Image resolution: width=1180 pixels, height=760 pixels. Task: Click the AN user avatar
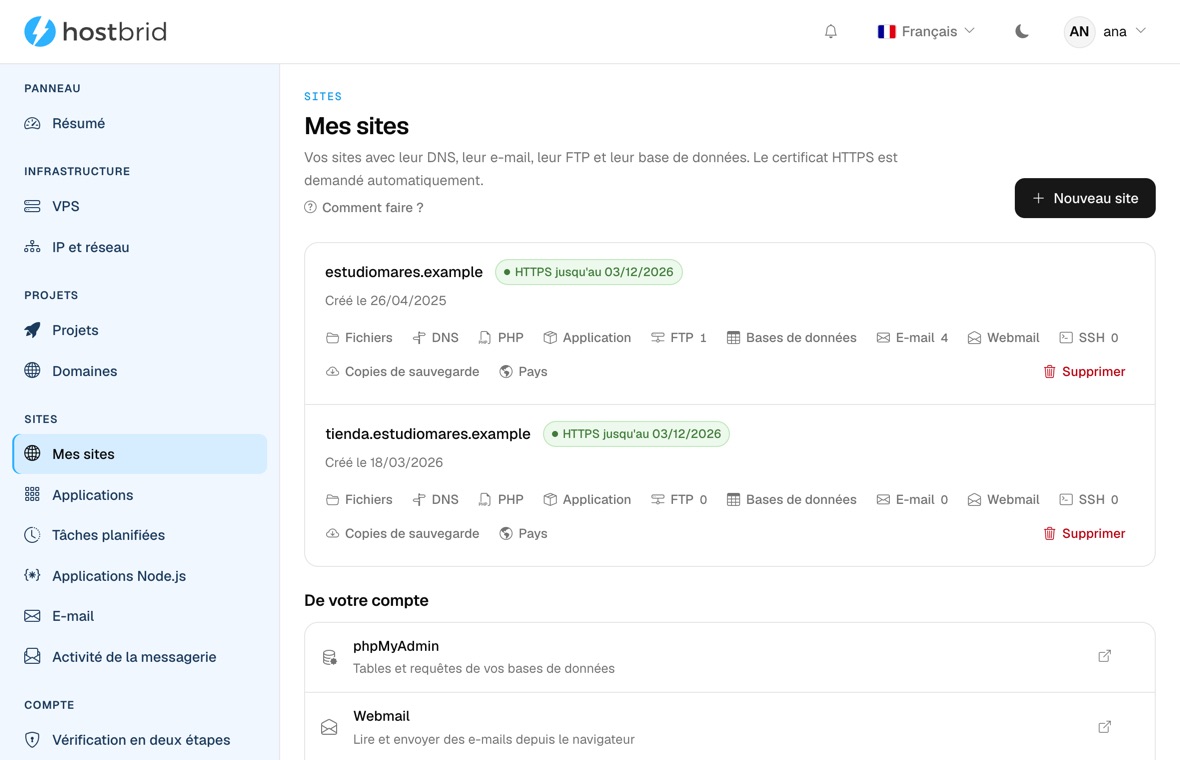coord(1079,32)
